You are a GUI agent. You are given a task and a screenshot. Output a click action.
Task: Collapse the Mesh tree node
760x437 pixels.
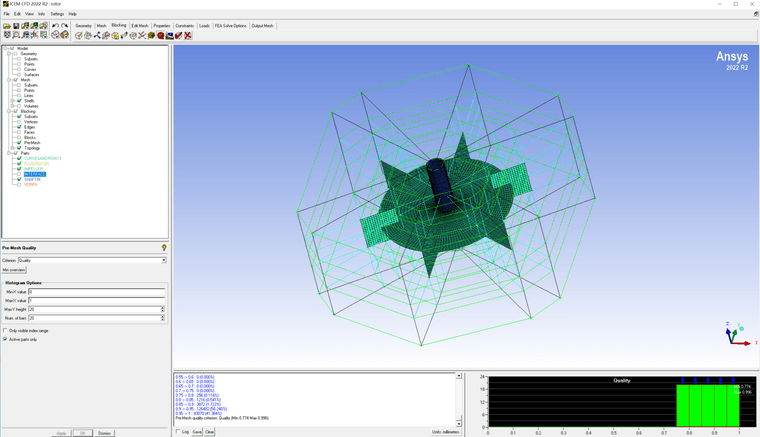click(x=9, y=80)
